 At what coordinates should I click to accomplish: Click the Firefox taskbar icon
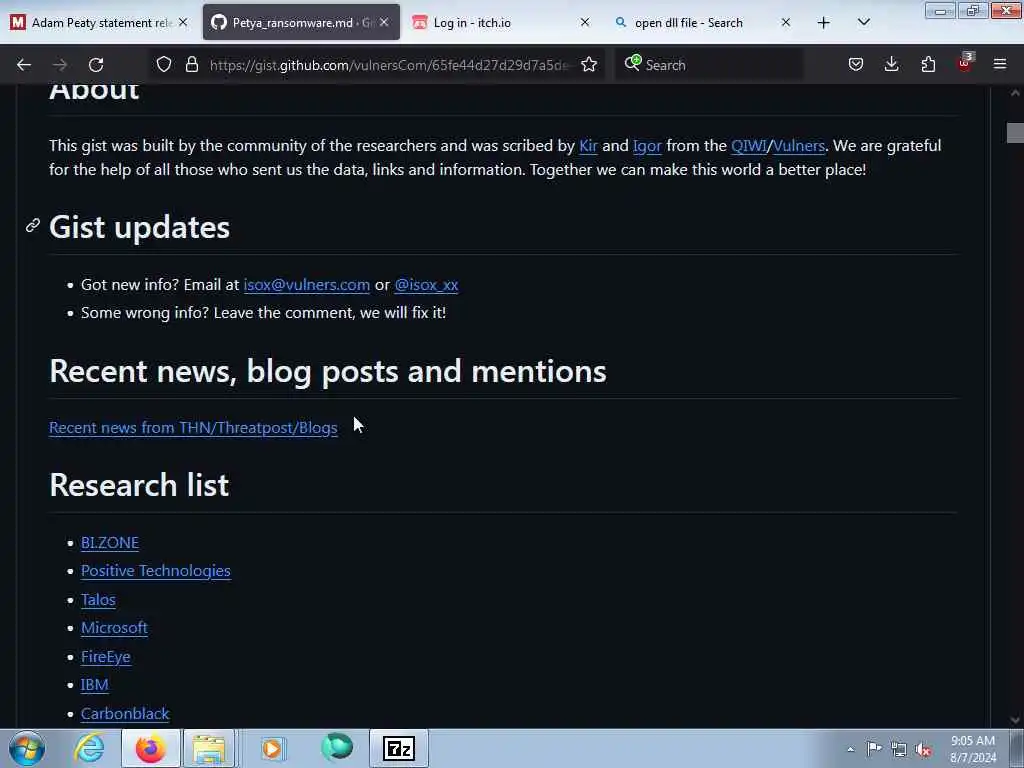150,748
